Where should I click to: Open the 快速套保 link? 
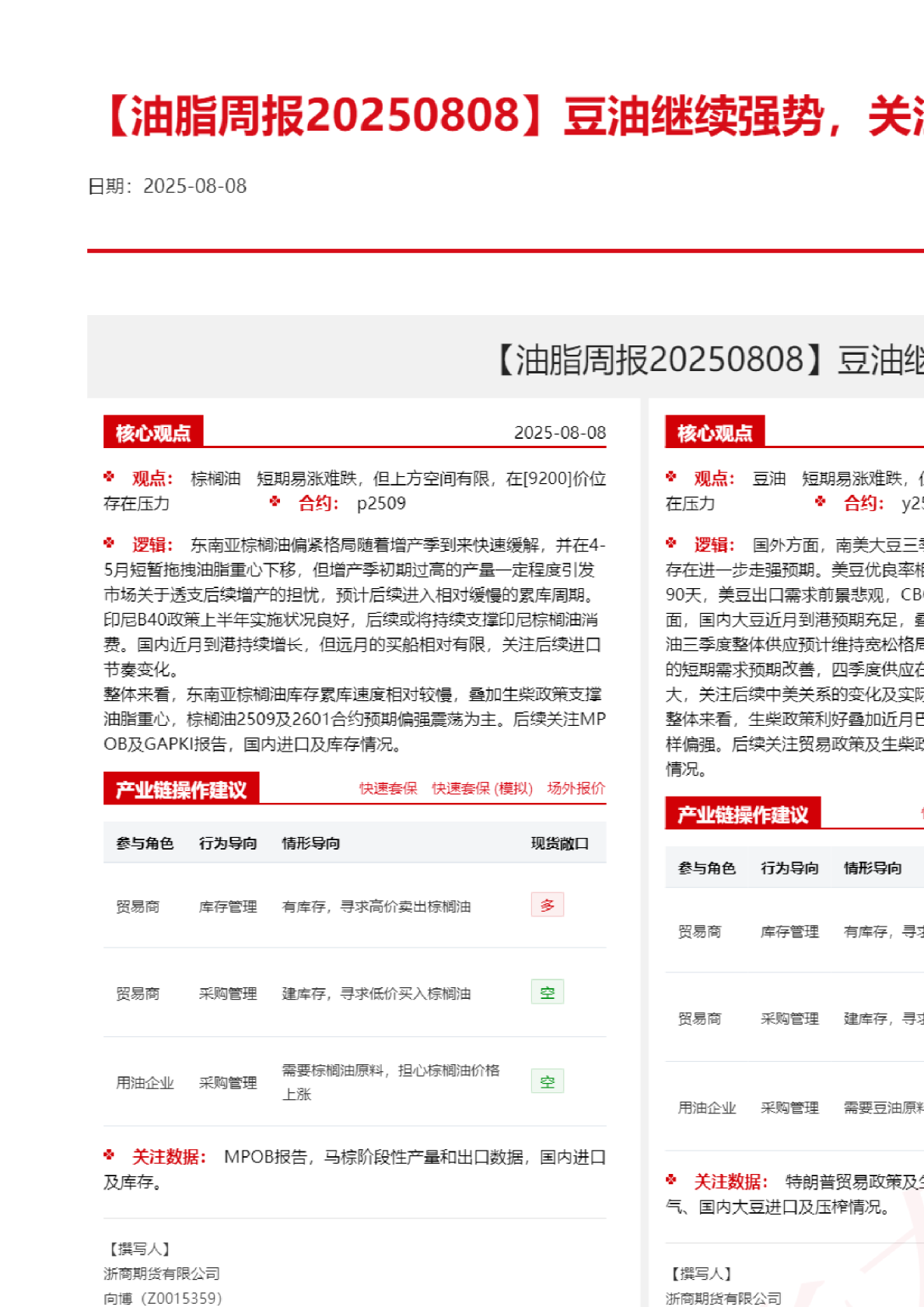(388, 788)
